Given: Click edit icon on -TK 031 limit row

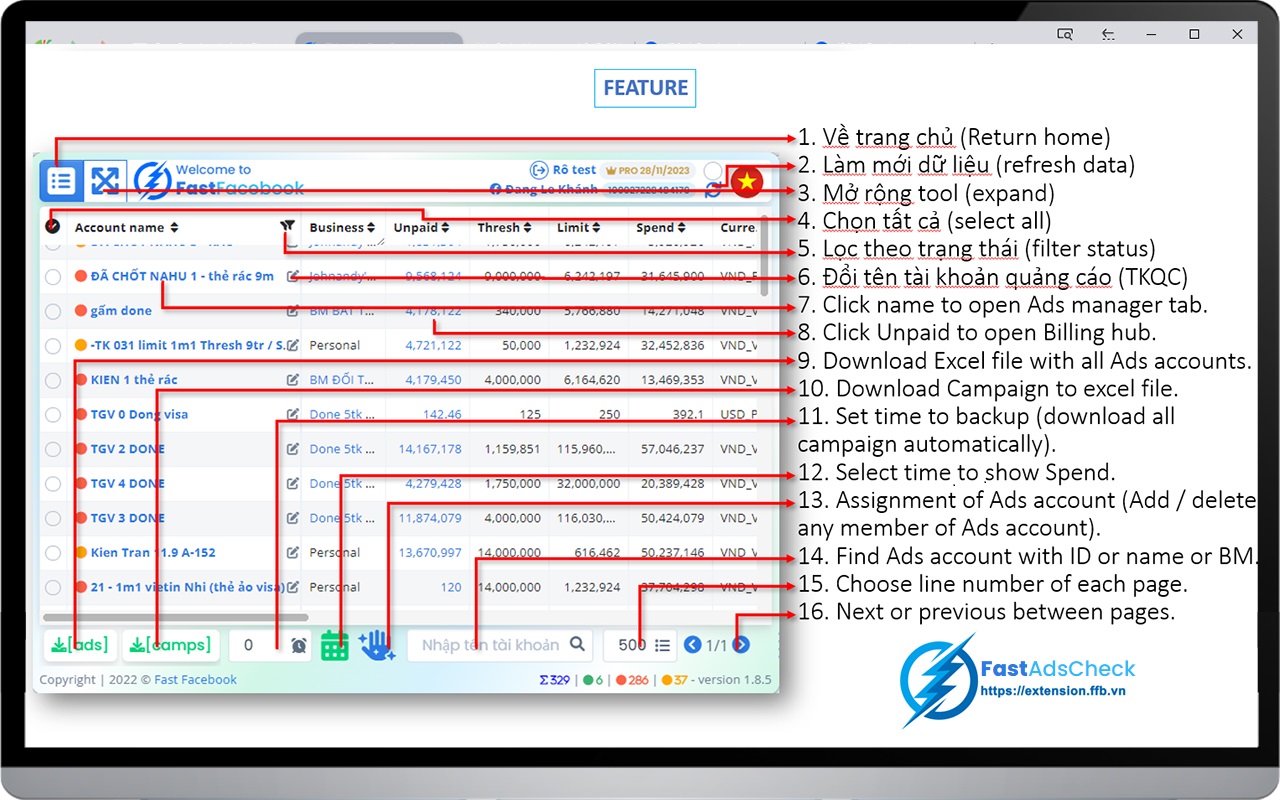Looking at the screenshot, I should click(x=292, y=345).
